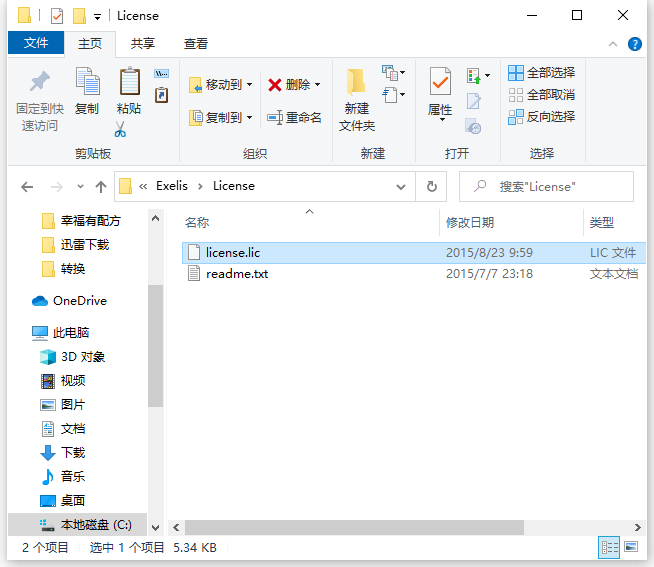Go back with the left arrow

(x=27, y=187)
